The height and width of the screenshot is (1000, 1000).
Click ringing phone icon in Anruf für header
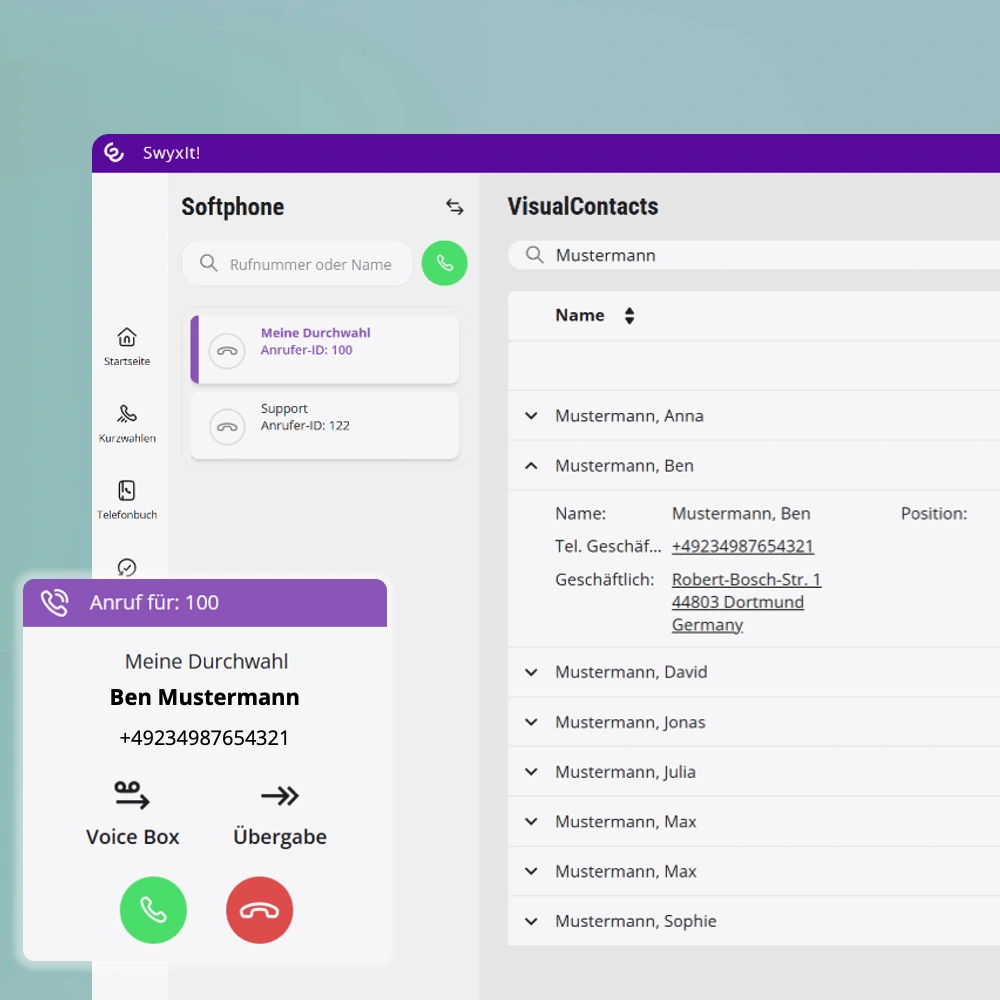tap(55, 603)
